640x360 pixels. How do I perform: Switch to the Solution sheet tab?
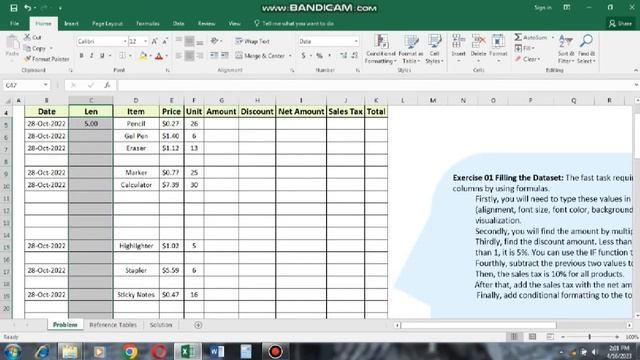pos(161,325)
